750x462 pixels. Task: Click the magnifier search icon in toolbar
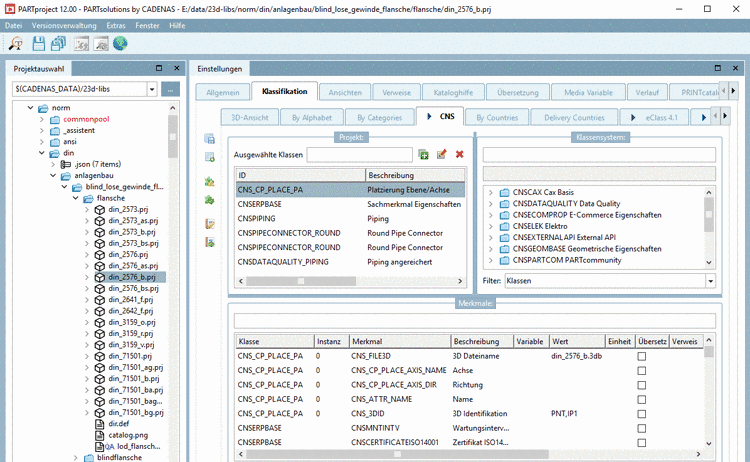click(16, 43)
